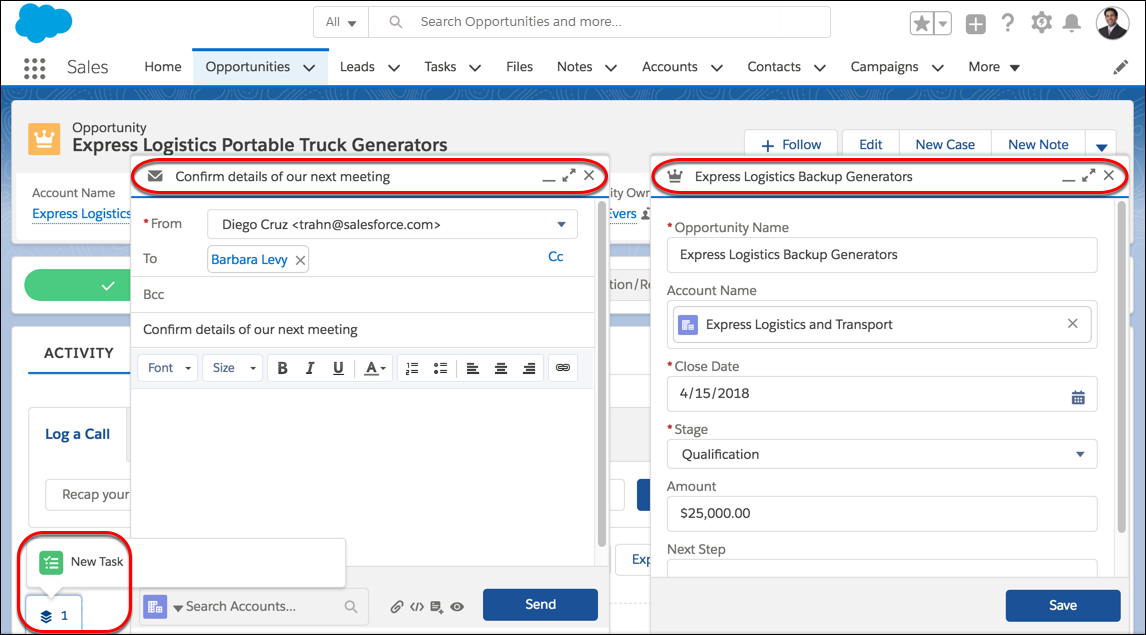Open the All search scope dropdown
Image resolution: width=1146 pixels, height=635 pixels.
tap(341, 22)
